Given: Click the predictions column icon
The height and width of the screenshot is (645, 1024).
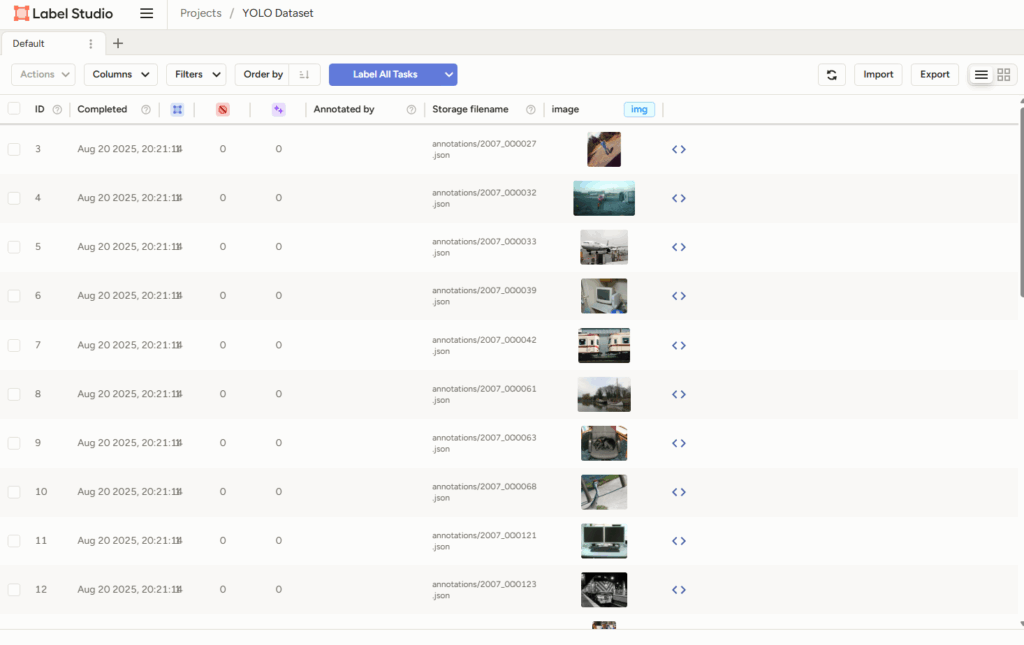Looking at the screenshot, I should pyautogui.click(x=279, y=110).
